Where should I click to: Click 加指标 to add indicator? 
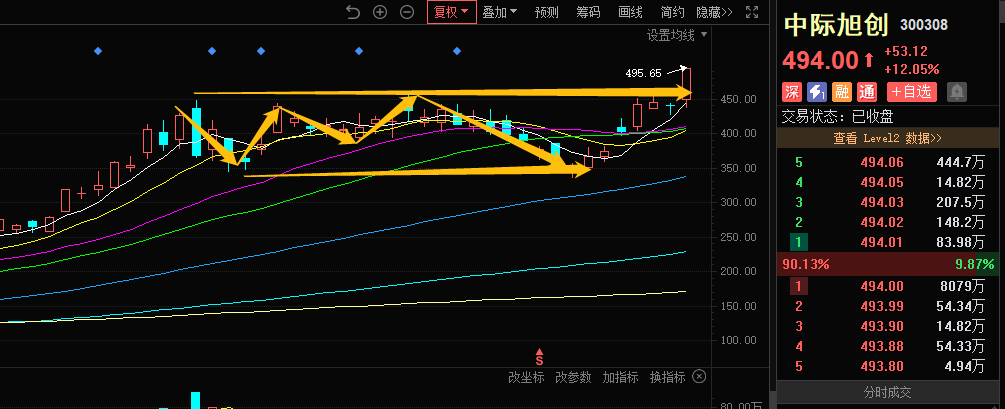point(620,377)
